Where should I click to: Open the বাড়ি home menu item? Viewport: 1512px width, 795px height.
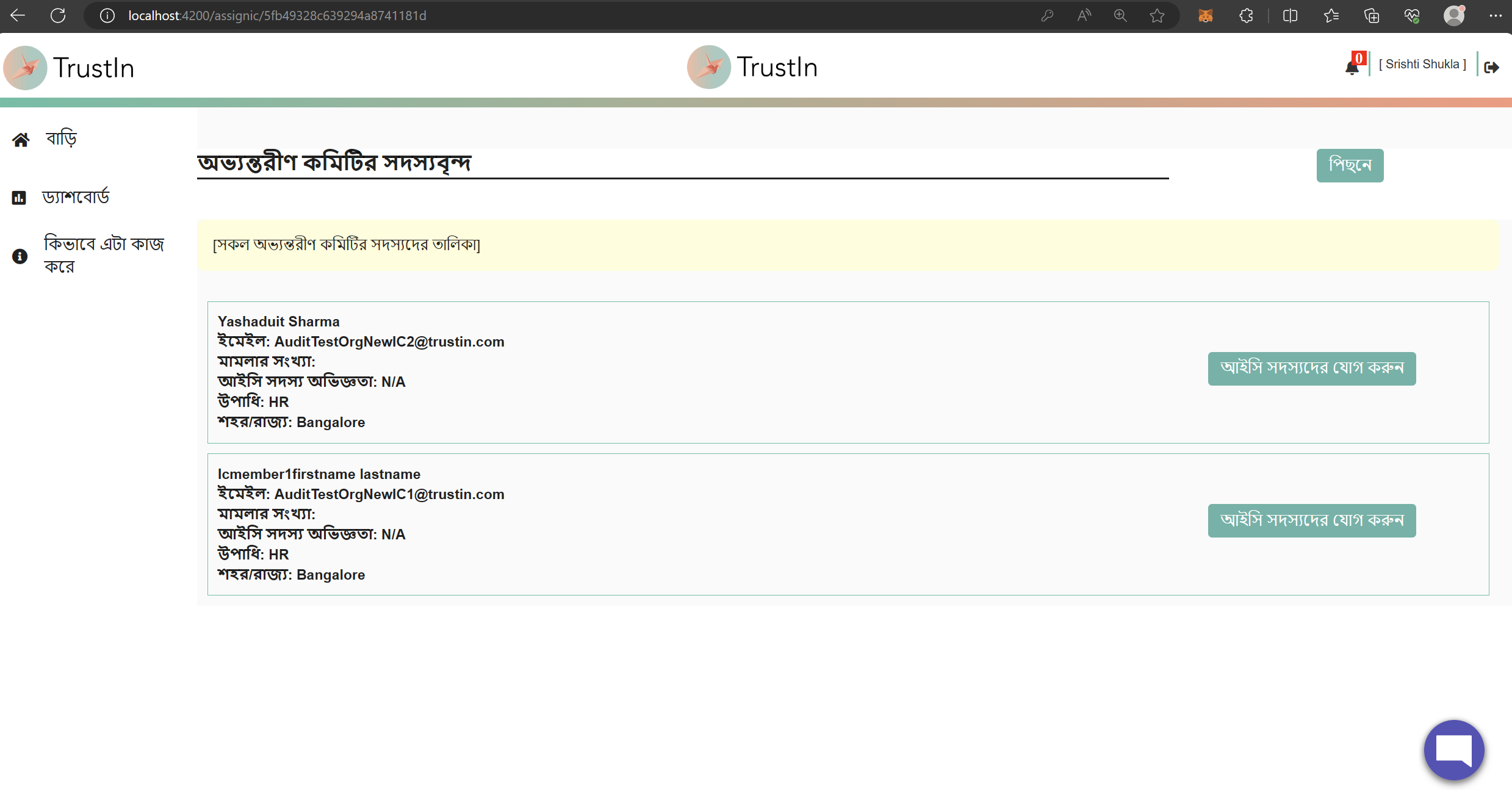[62, 139]
